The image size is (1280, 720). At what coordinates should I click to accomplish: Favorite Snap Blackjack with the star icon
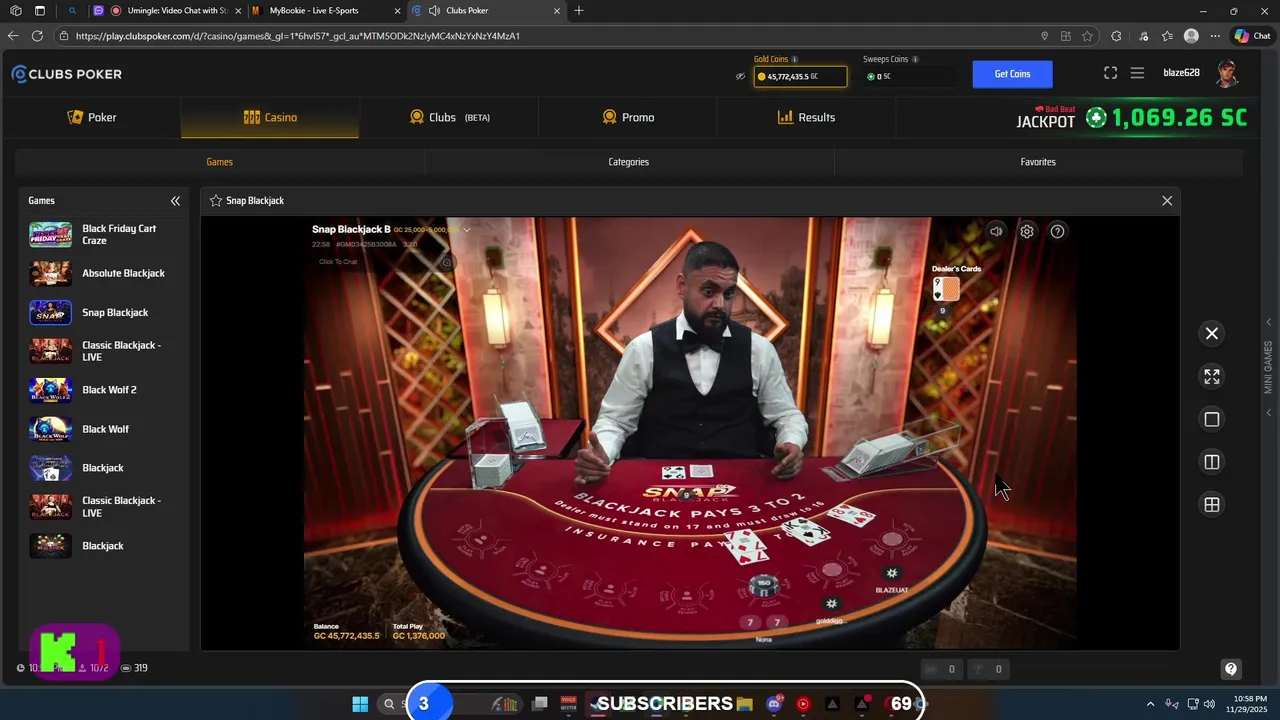(x=215, y=201)
